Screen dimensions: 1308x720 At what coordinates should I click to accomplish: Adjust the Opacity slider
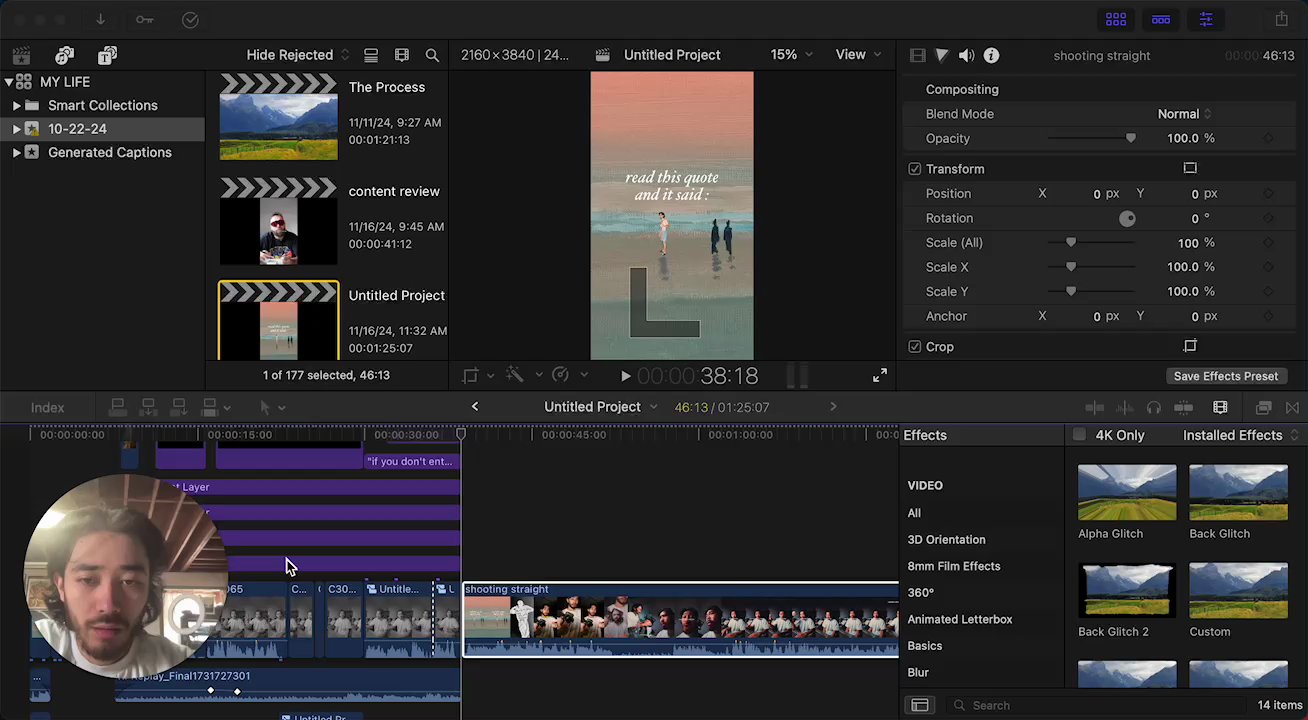1091,139
